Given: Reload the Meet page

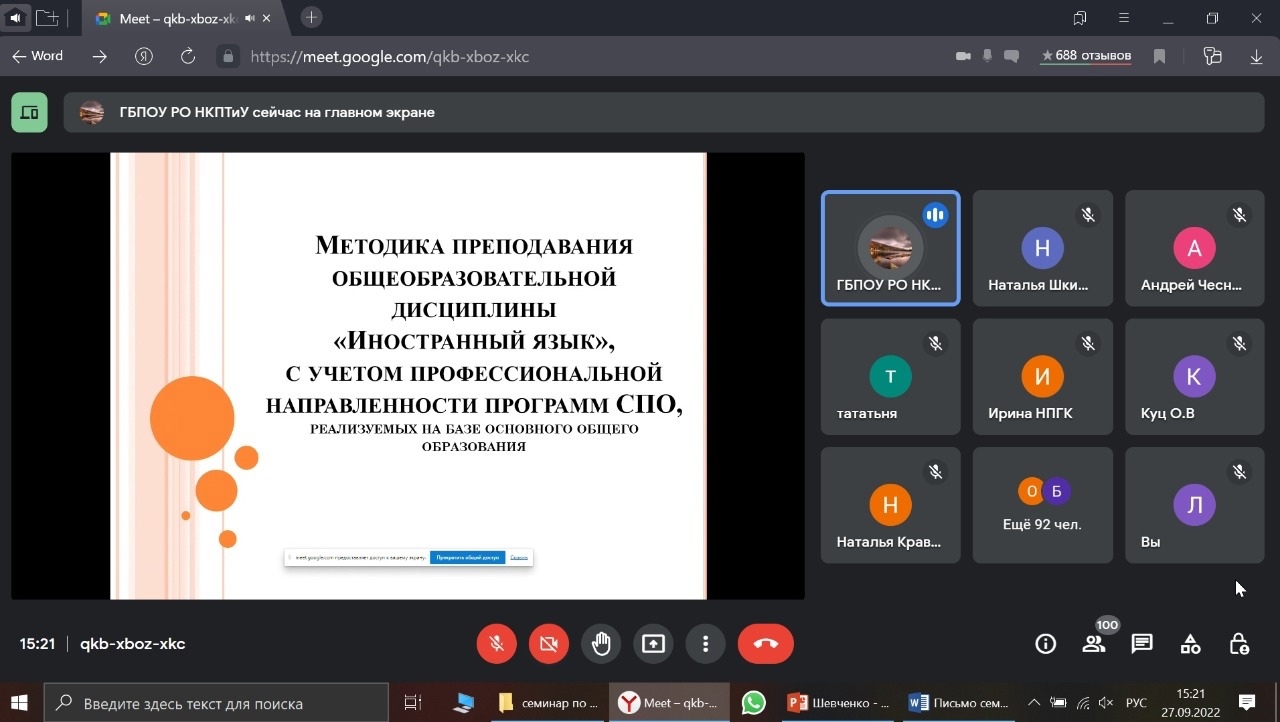Looking at the screenshot, I should coord(187,57).
